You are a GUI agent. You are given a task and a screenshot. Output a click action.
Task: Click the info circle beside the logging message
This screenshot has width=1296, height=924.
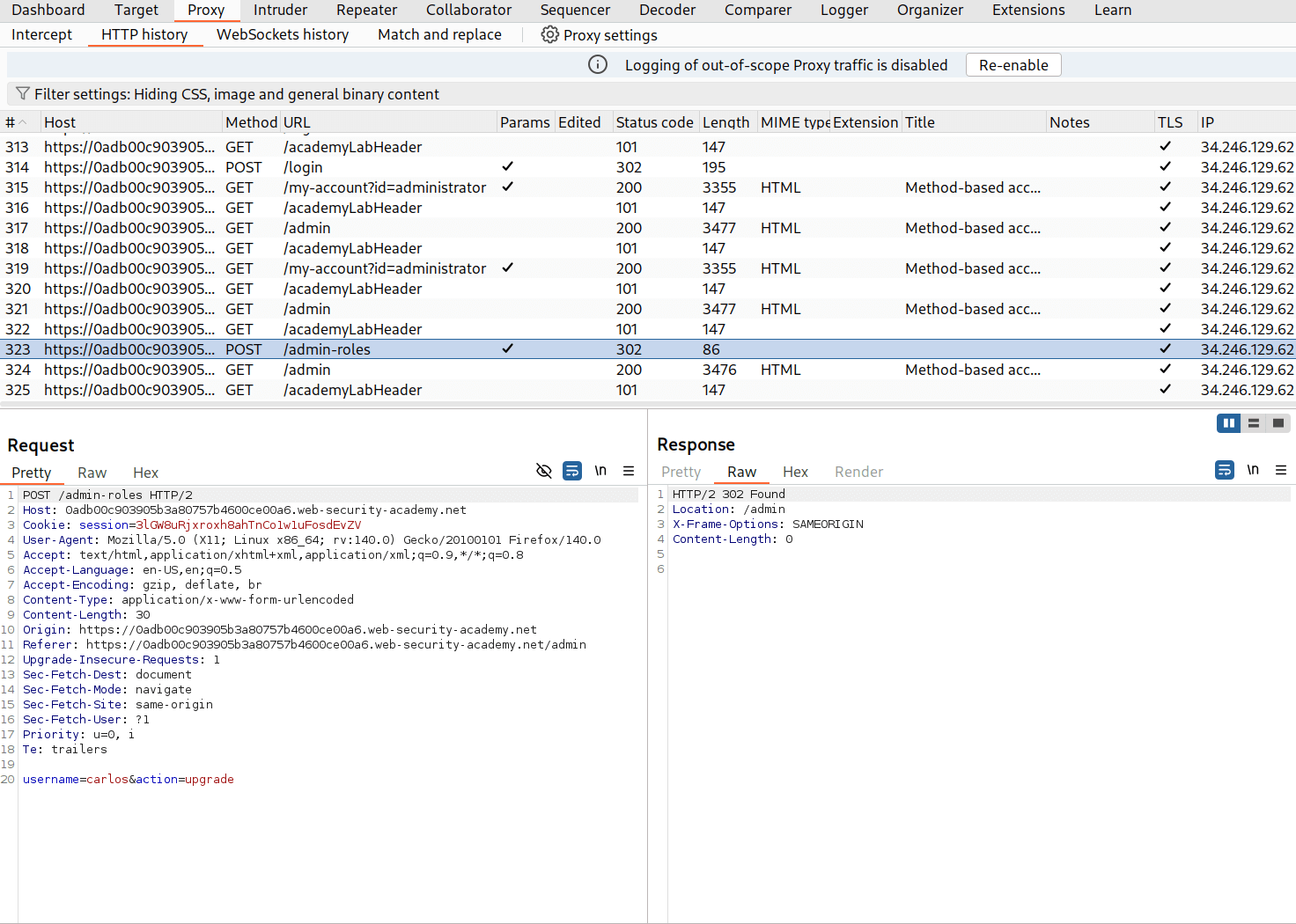(597, 64)
